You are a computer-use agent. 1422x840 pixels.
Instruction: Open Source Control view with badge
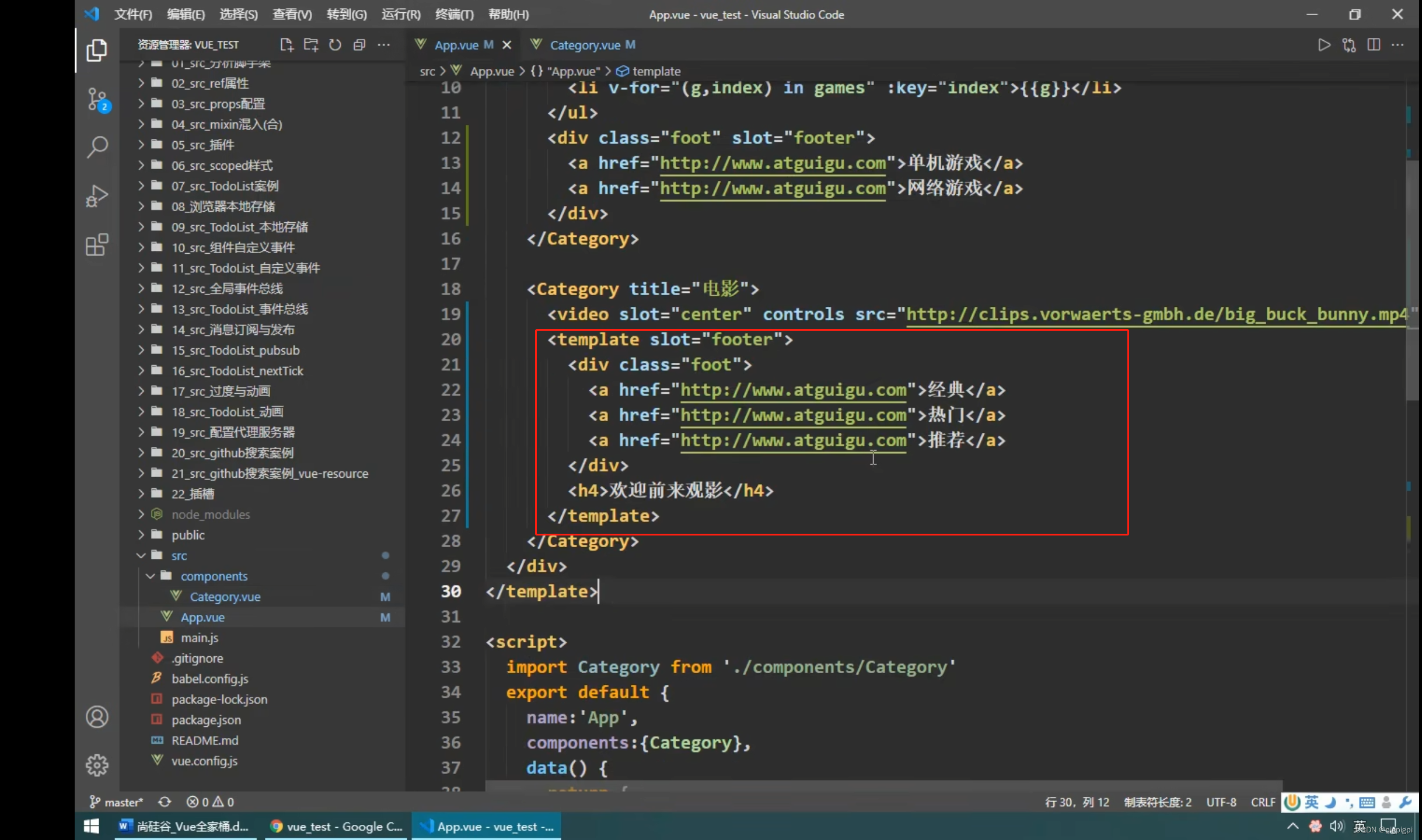click(x=97, y=100)
